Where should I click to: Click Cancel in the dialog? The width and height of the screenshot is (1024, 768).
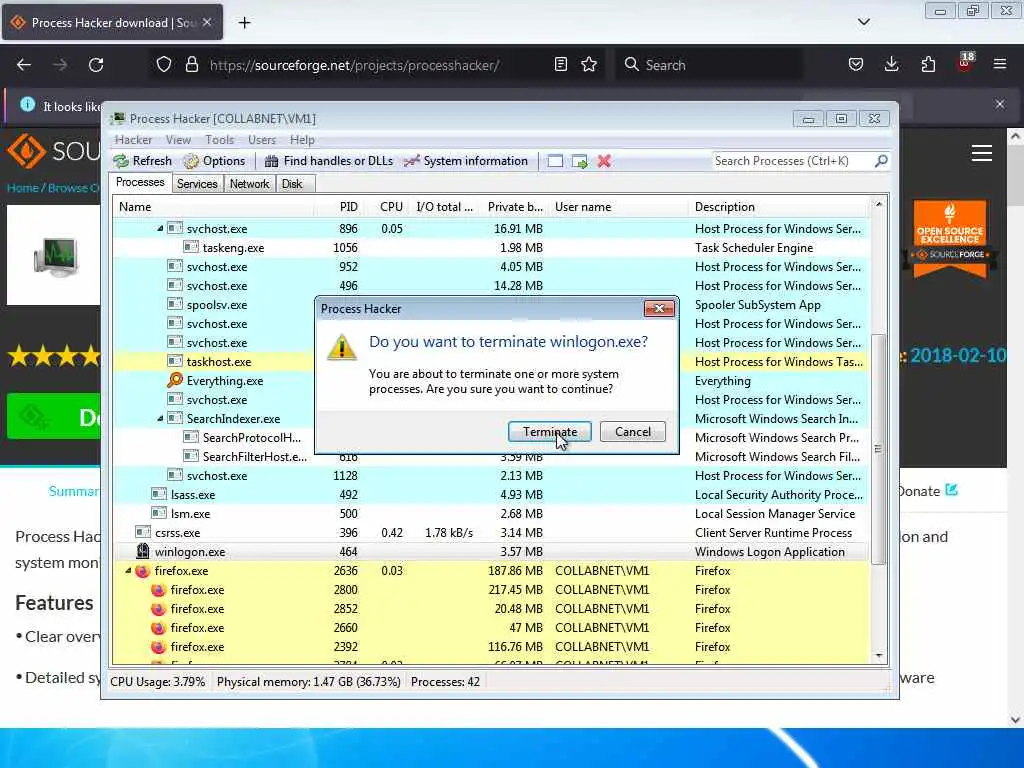pyautogui.click(x=633, y=432)
